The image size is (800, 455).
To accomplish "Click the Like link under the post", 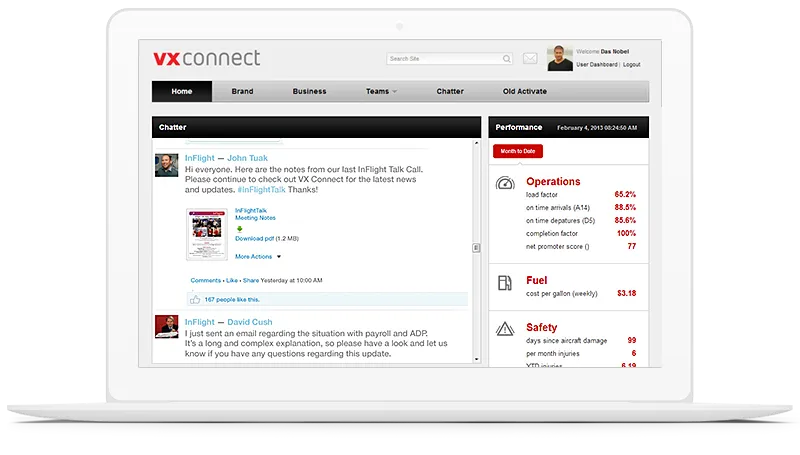I will click(232, 281).
